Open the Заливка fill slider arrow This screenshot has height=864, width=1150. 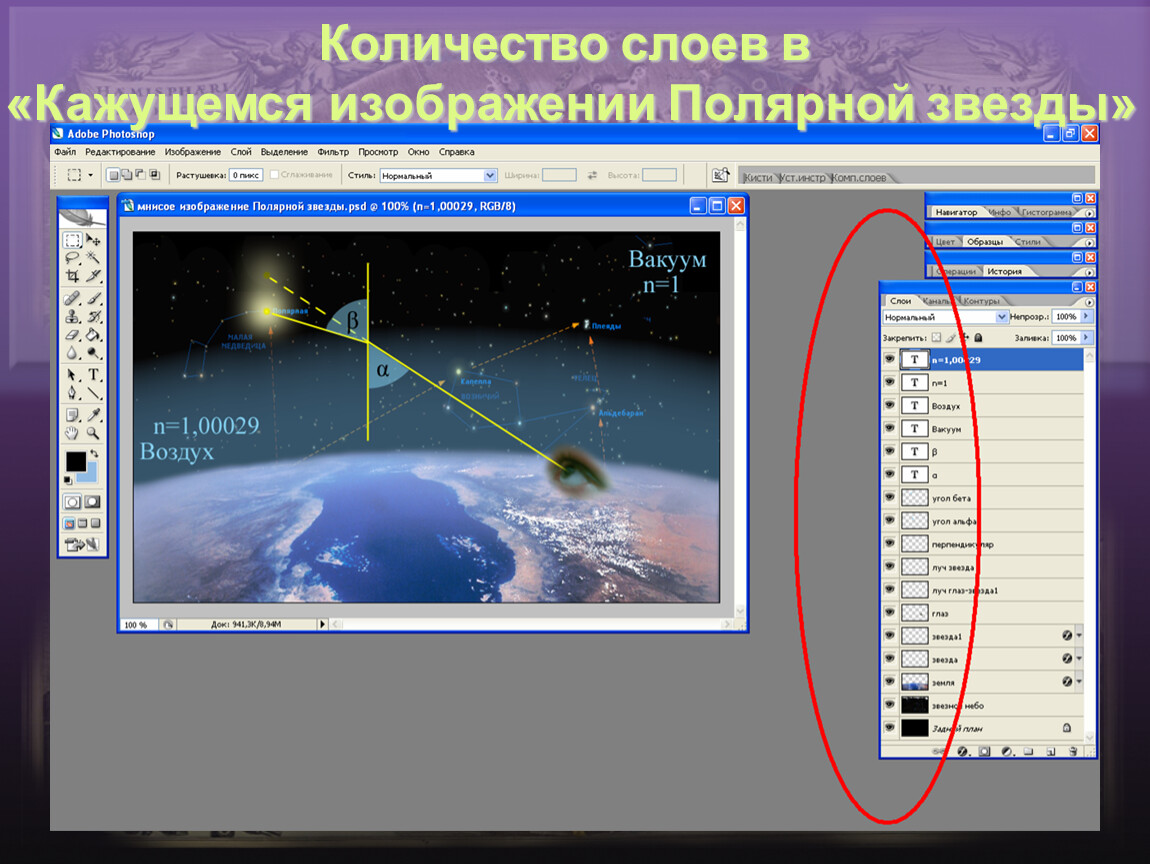1086,337
